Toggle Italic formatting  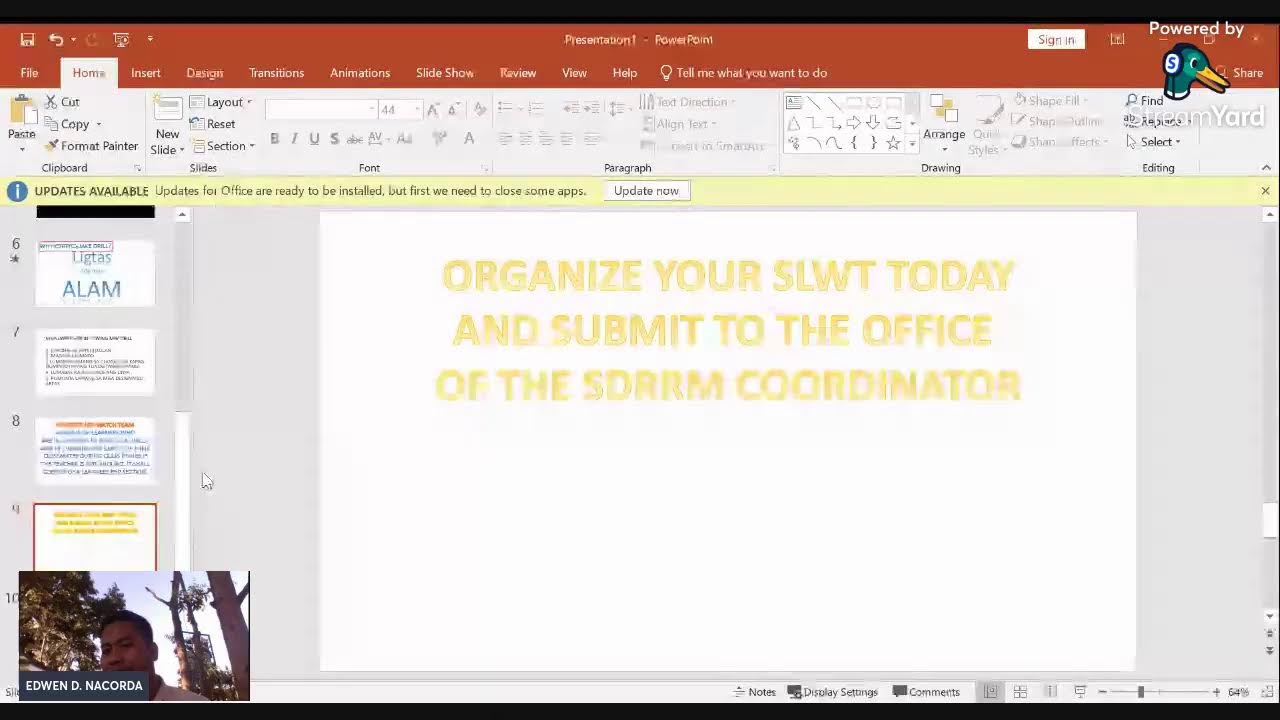[294, 139]
